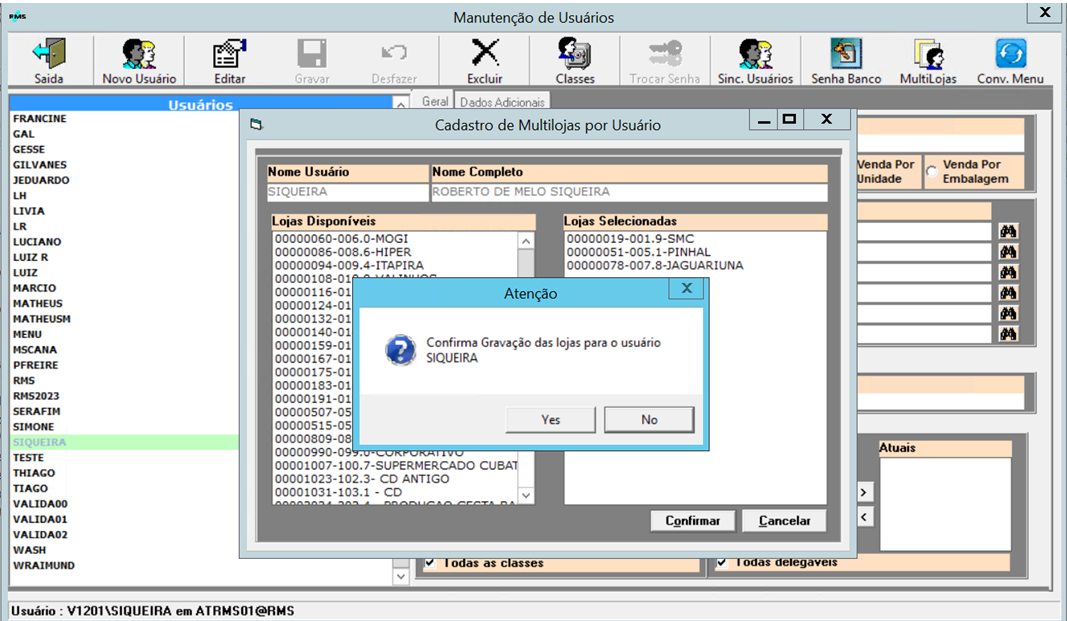Viewport: 1067px width, 621px height.
Task: Click the Nome Completo field
Action: (x=629, y=192)
